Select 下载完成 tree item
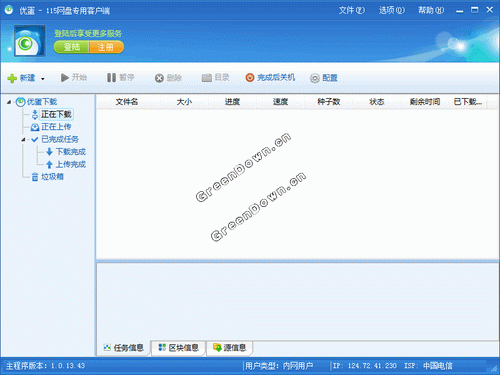 pyautogui.click(x=71, y=152)
